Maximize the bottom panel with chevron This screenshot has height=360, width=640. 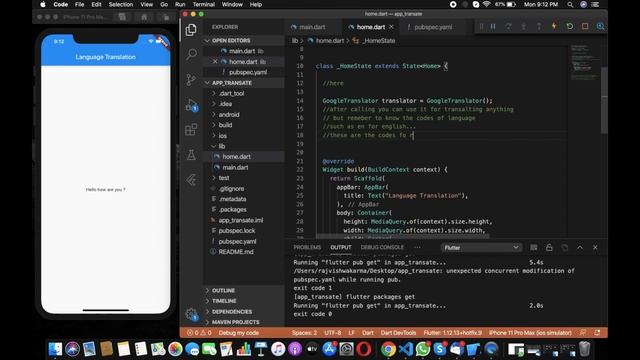coord(580,247)
